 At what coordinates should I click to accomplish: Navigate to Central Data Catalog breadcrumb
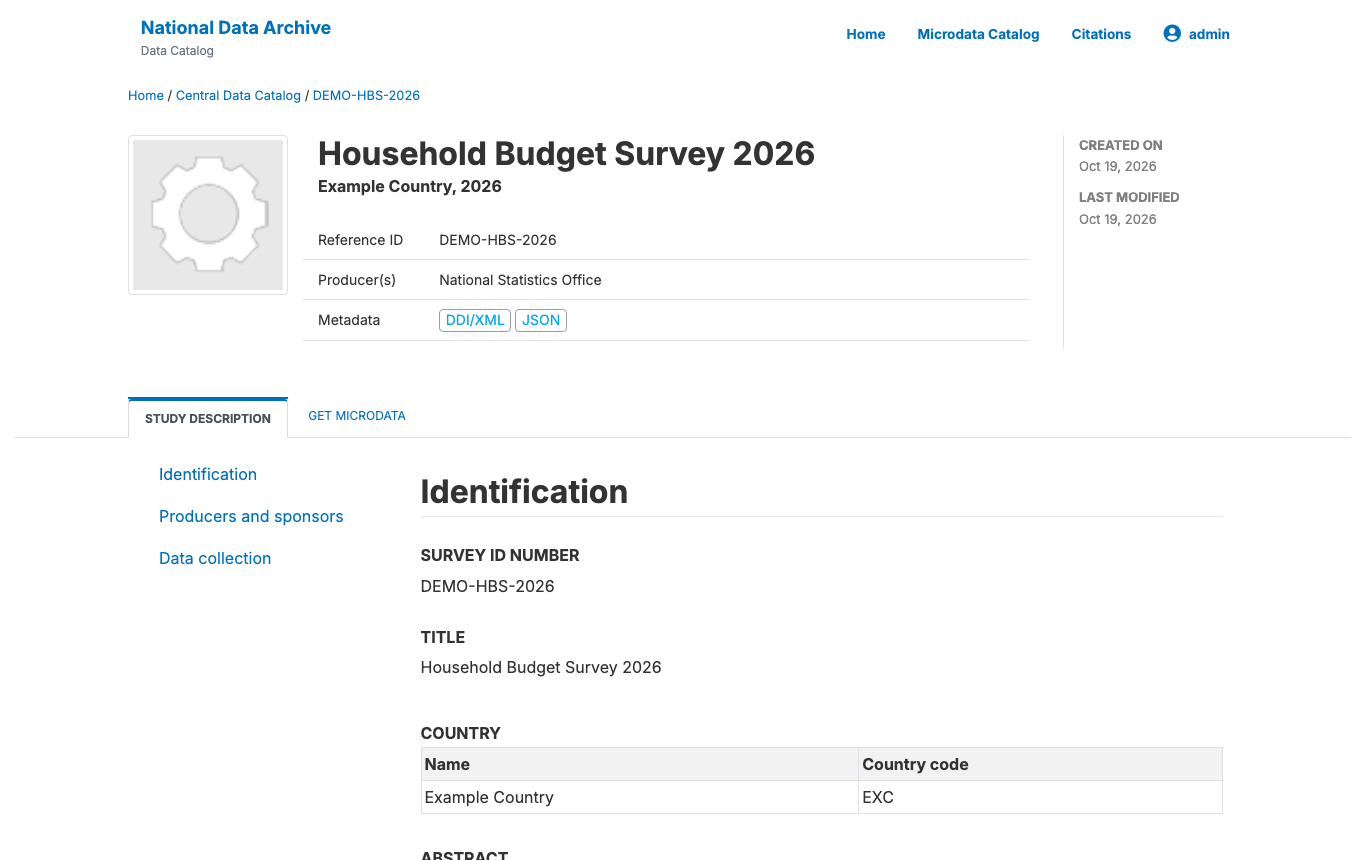tap(238, 96)
